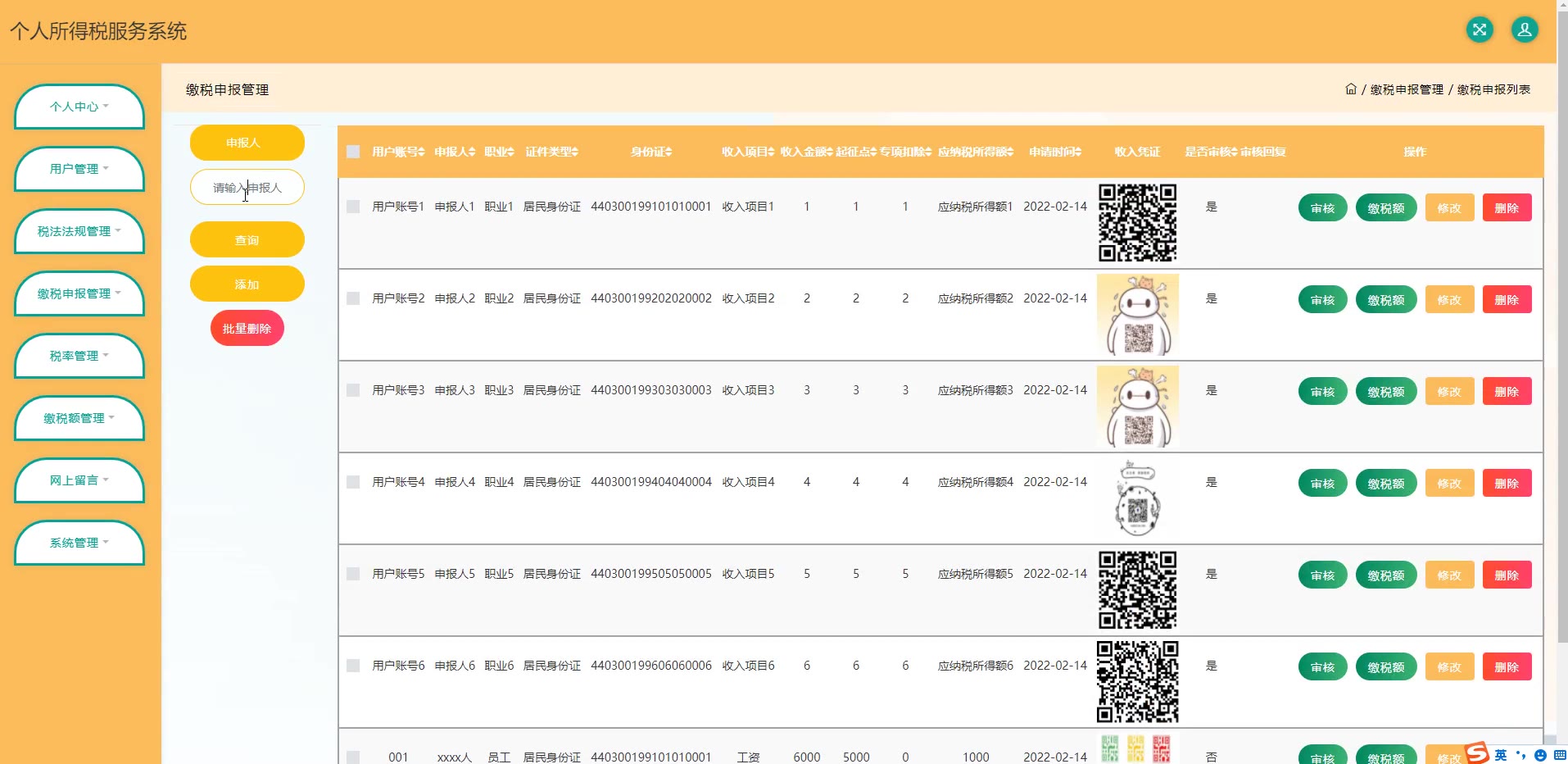Go to the home icon in breadcrumb
The image size is (1568, 764).
point(1351,89)
